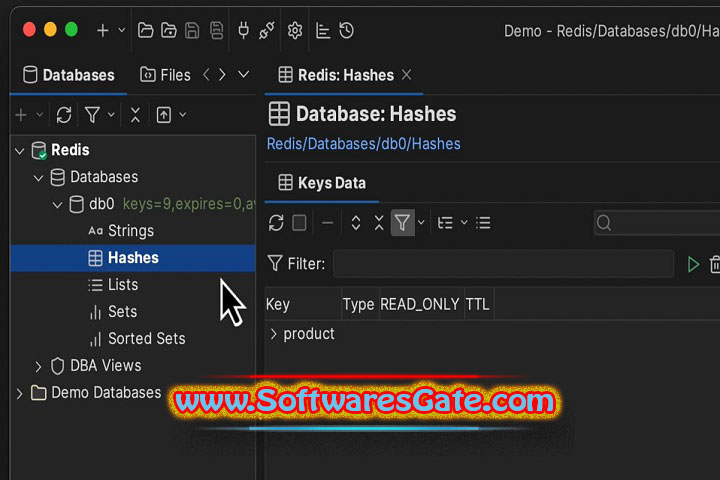Image resolution: width=720 pixels, height=480 pixels.
Task: Collapse all nodes in Databases panel
Action: tap(135, 115)
